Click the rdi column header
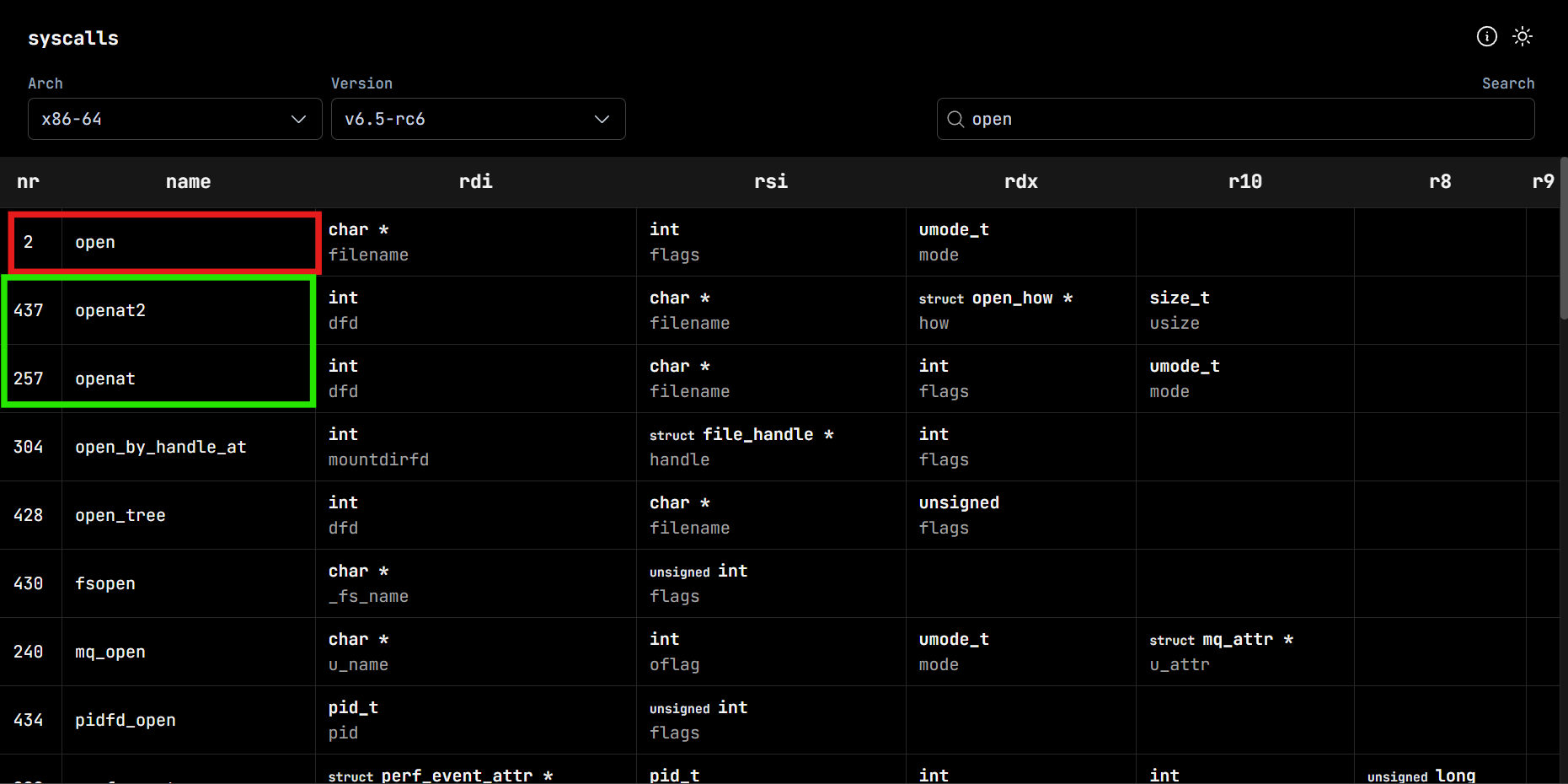Image resolution: width=1568 pixels, height=784 pixels. pyautogui.click(x=475, y=181)
